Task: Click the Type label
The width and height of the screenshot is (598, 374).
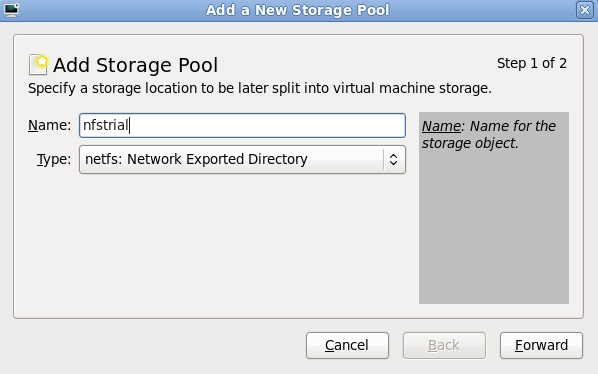Action: (54, 159)
